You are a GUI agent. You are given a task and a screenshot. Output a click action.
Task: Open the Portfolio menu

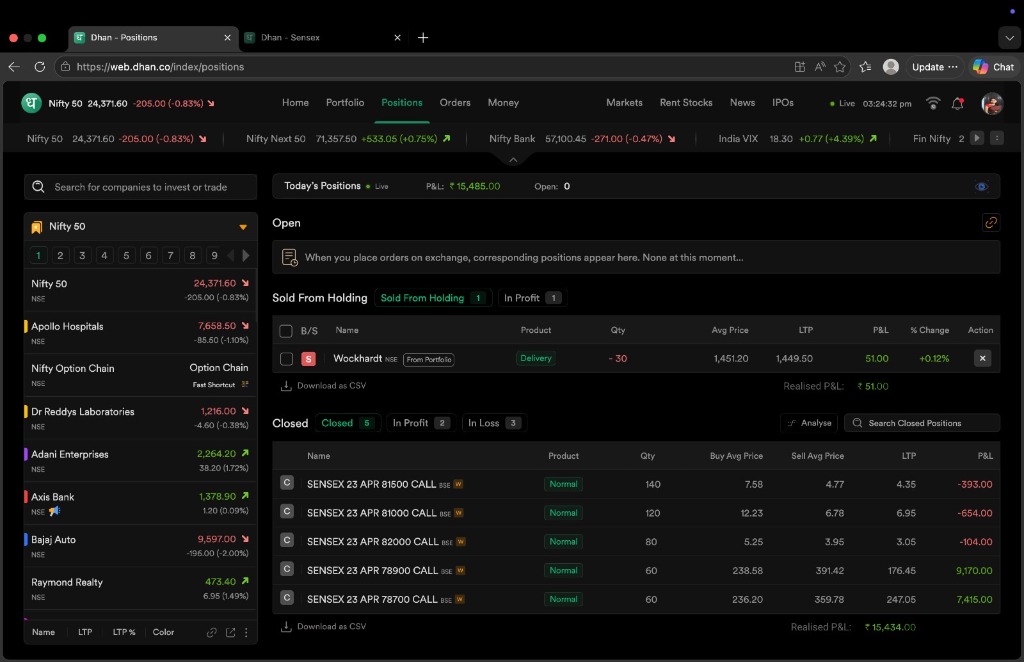(345, 103)
